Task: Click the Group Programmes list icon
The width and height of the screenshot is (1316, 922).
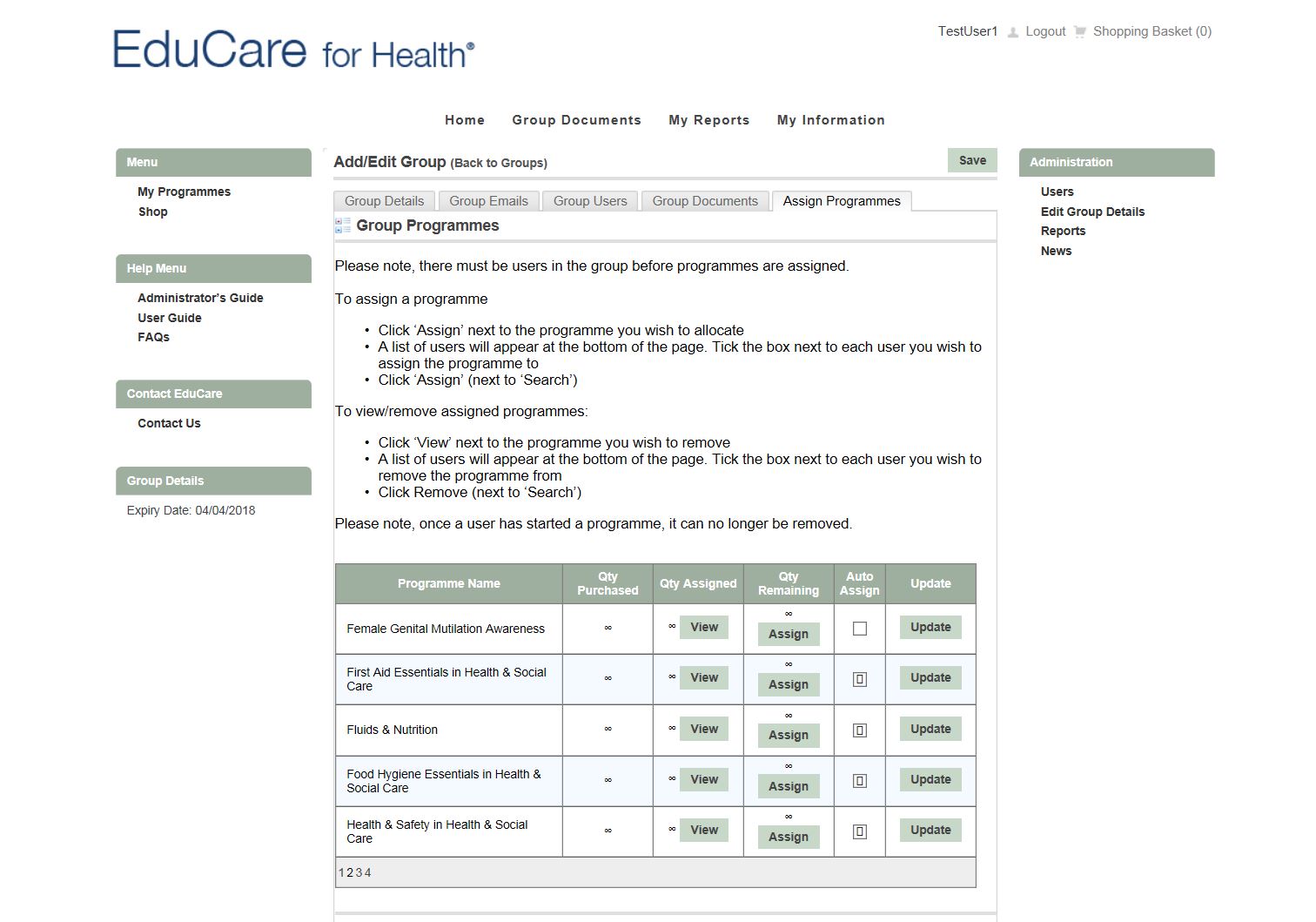Action: coord(342,225)
